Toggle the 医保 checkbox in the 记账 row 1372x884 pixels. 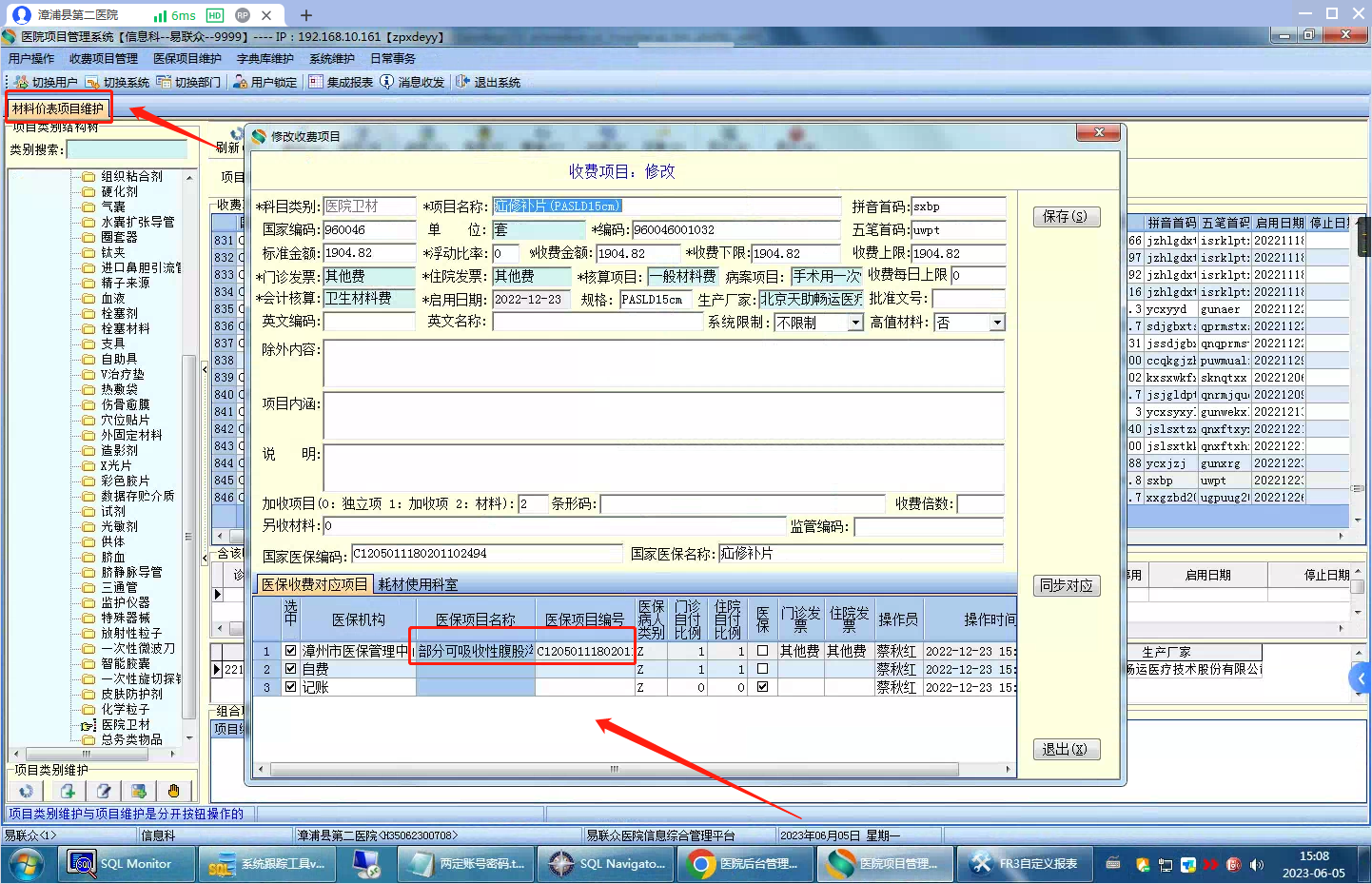tap(762, 686)
